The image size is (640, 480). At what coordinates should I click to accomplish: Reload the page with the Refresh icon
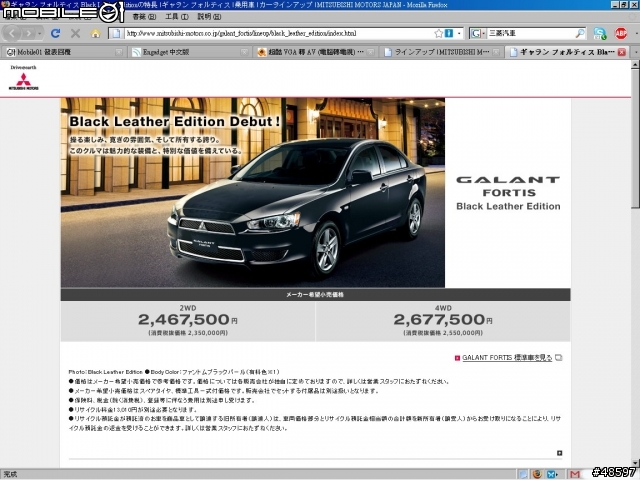[x=56, y=33]
